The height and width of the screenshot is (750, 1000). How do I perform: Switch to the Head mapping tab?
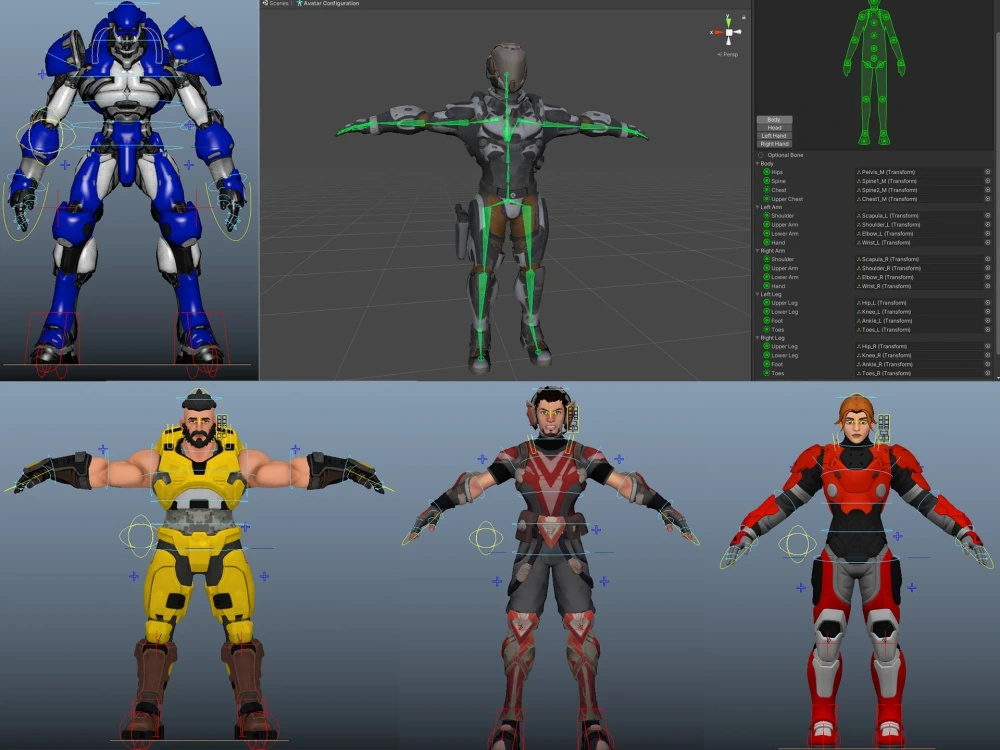point(774,127)
